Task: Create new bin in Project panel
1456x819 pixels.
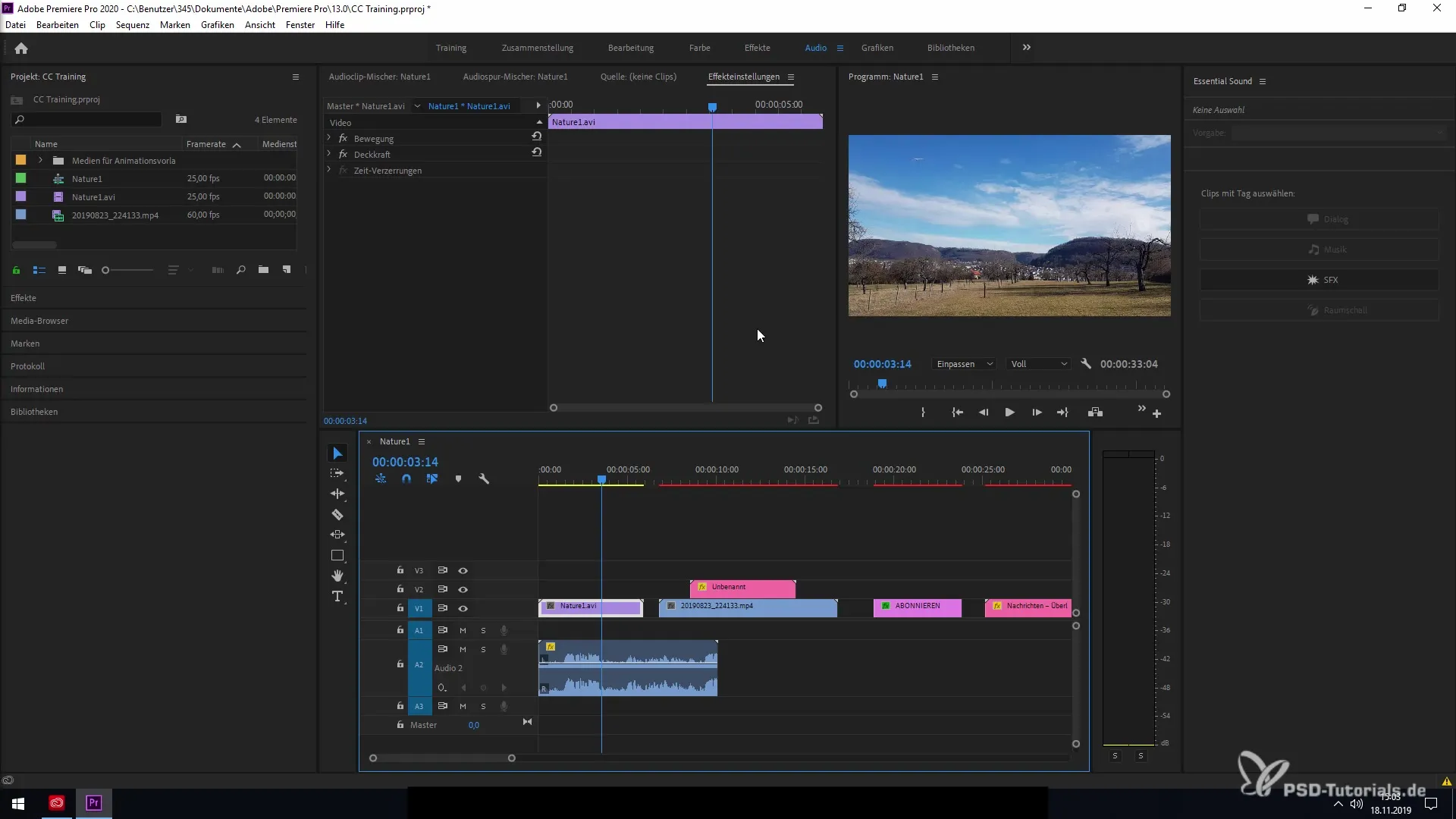Action: 263,270
